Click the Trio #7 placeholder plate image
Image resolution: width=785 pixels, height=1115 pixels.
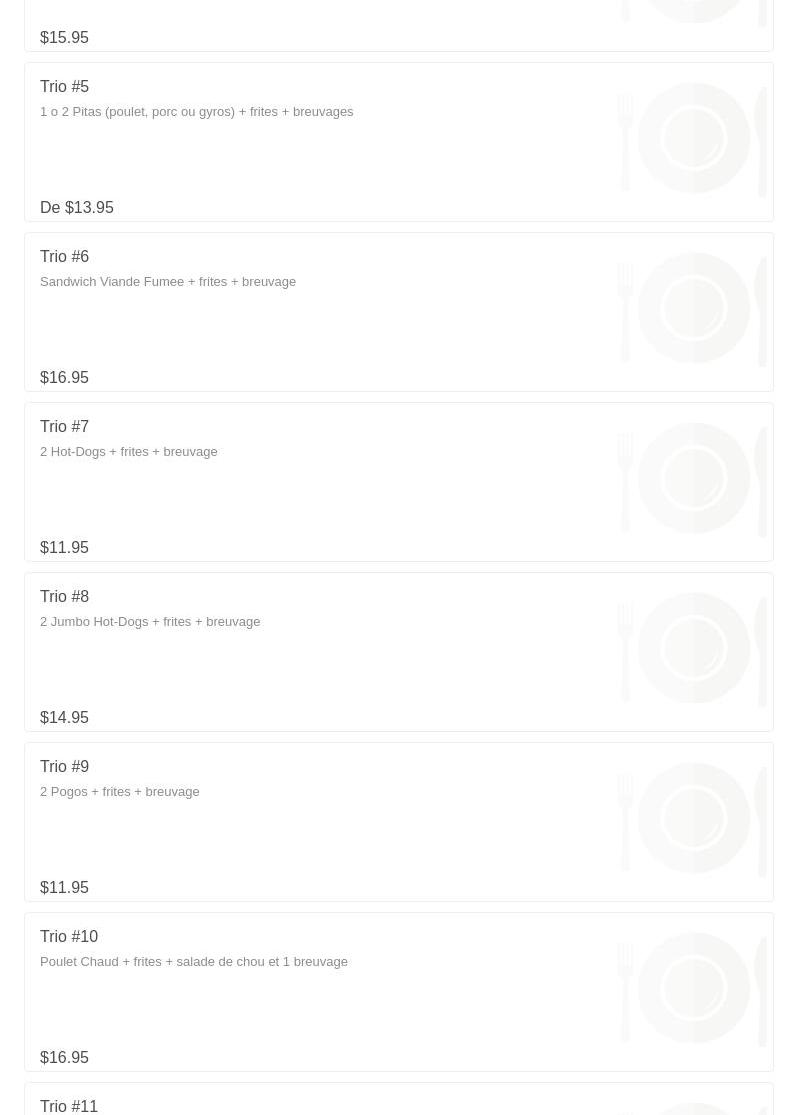tap(693, 478)
